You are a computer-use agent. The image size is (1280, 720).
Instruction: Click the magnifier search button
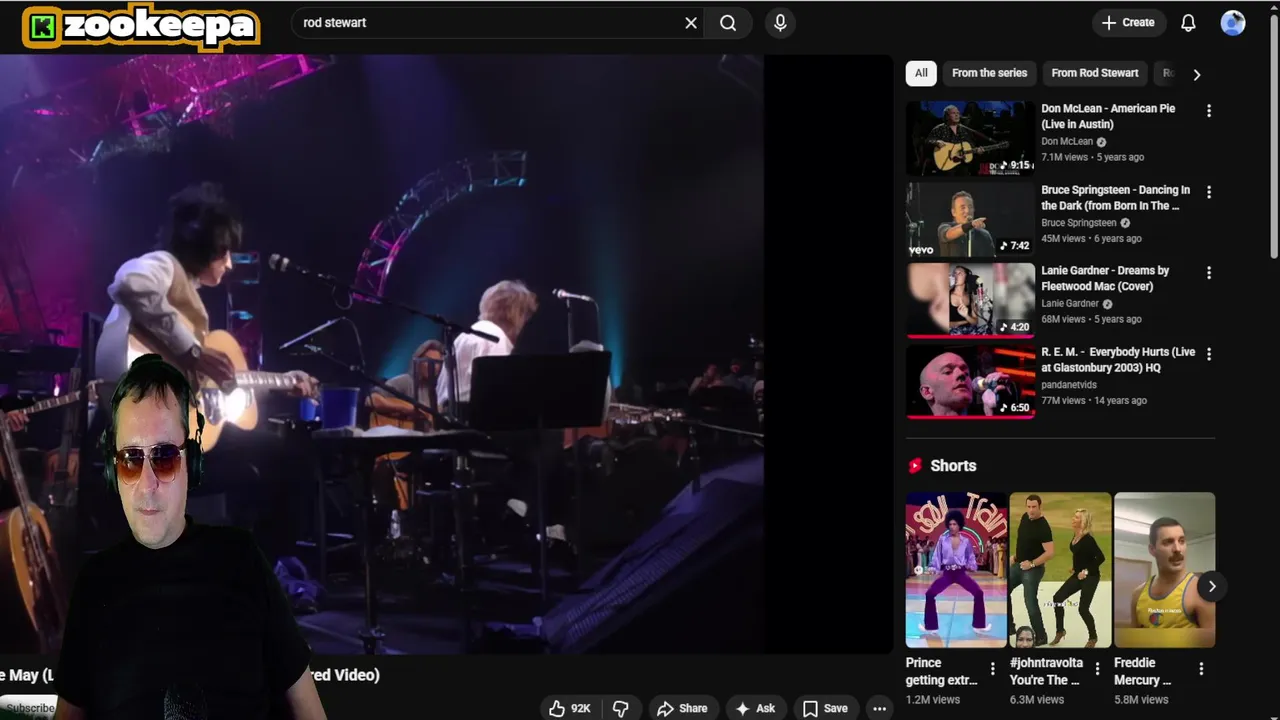pyautogui.click(x=728, y=23)
